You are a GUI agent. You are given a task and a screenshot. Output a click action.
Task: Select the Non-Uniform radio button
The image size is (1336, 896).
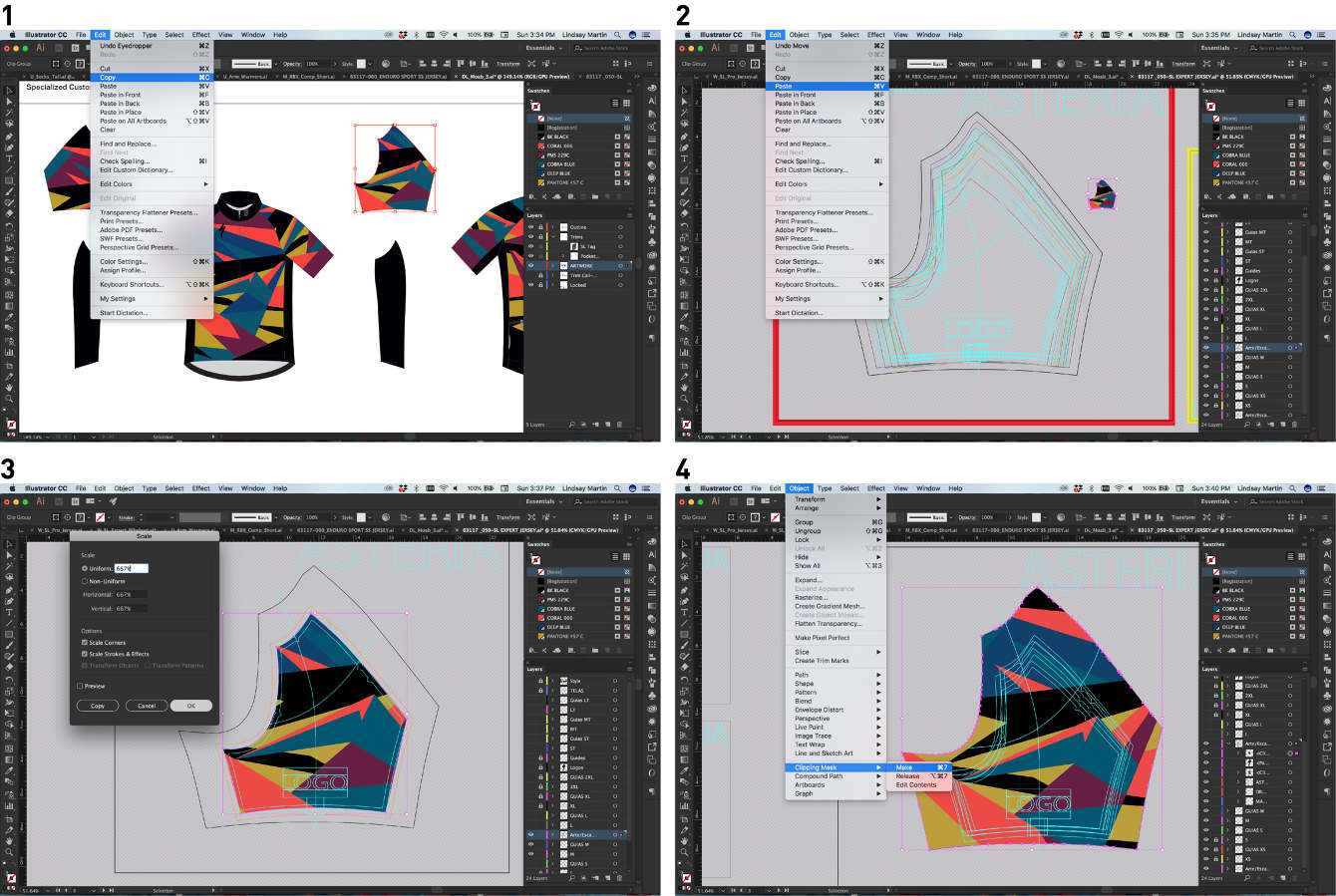tap(85, 580)
